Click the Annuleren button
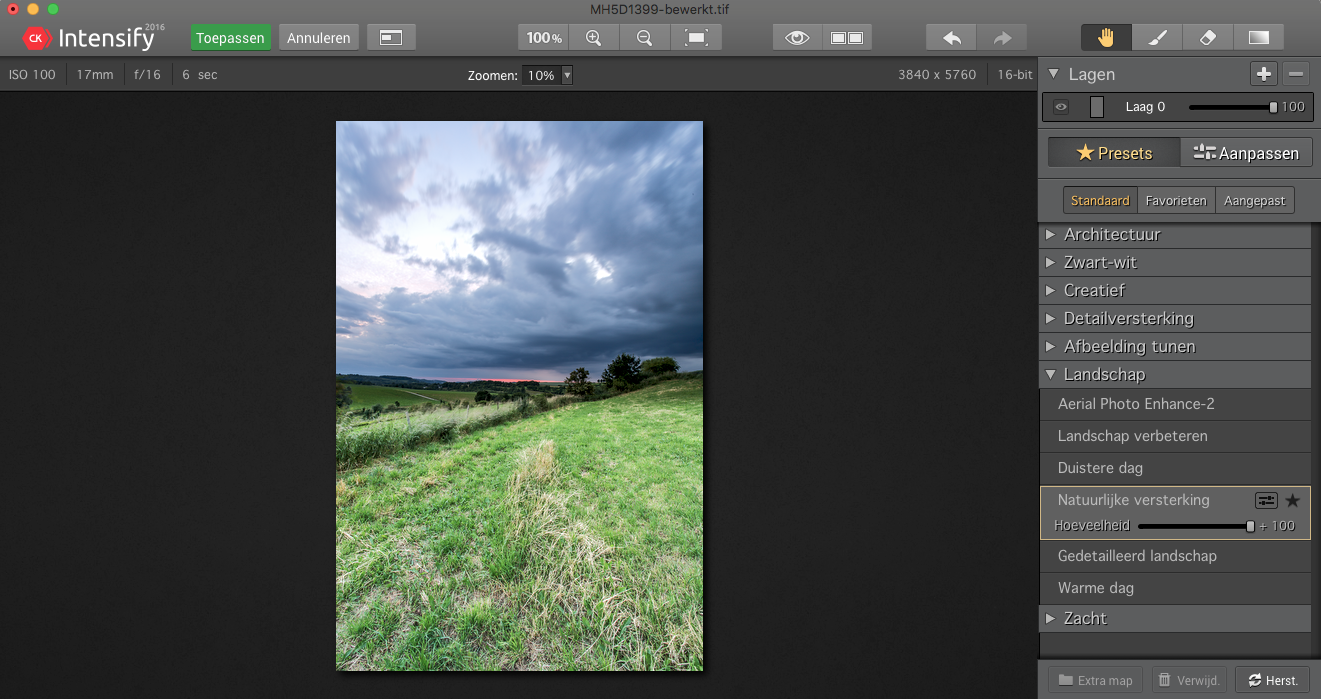Screen dimensions: 1321x699 319,38
